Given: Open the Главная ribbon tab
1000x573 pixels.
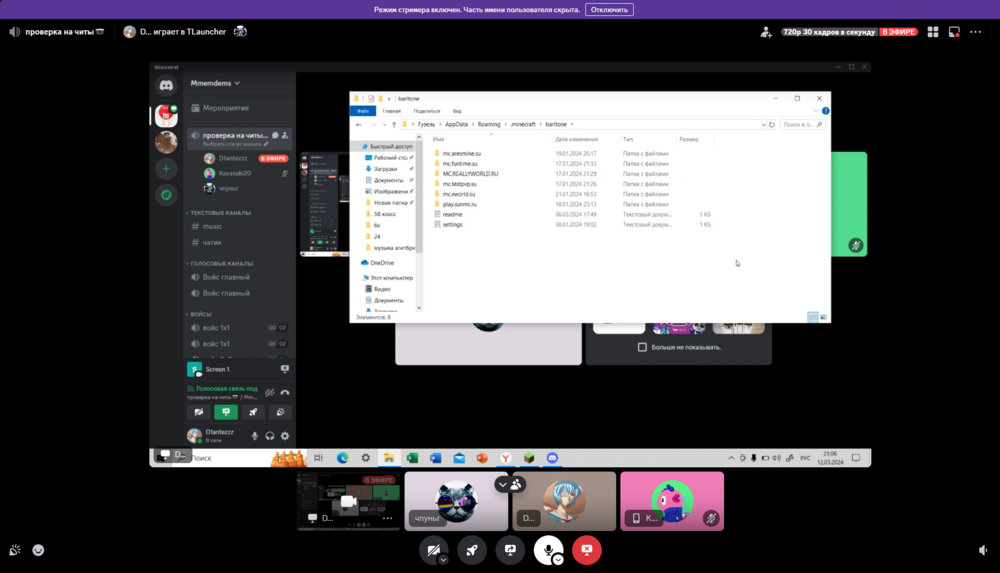Looking at the screenshot, I should (392, 111).
